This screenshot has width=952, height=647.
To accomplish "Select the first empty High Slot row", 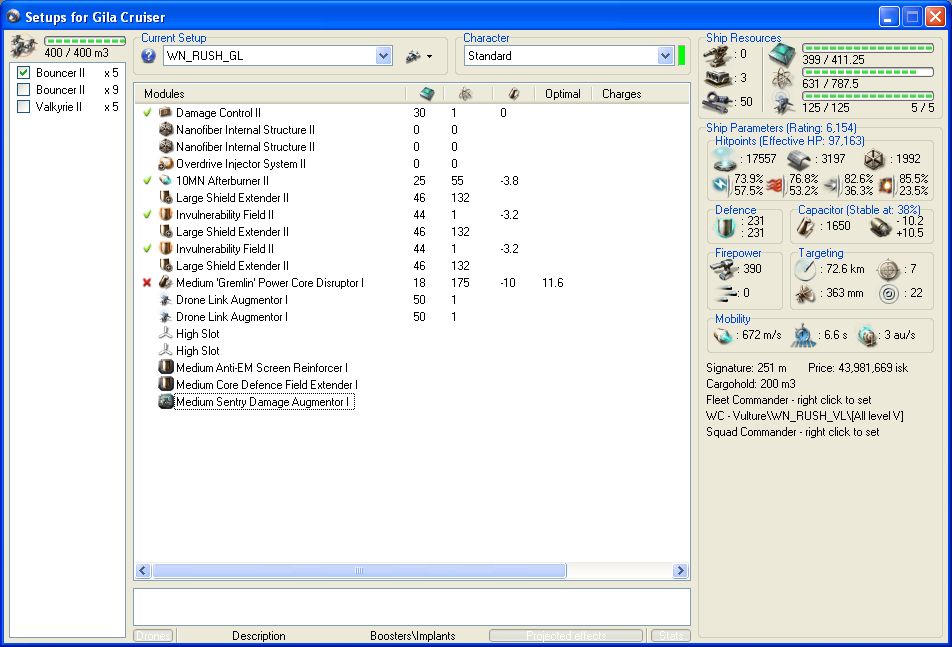I will click(x=197, y=333).
